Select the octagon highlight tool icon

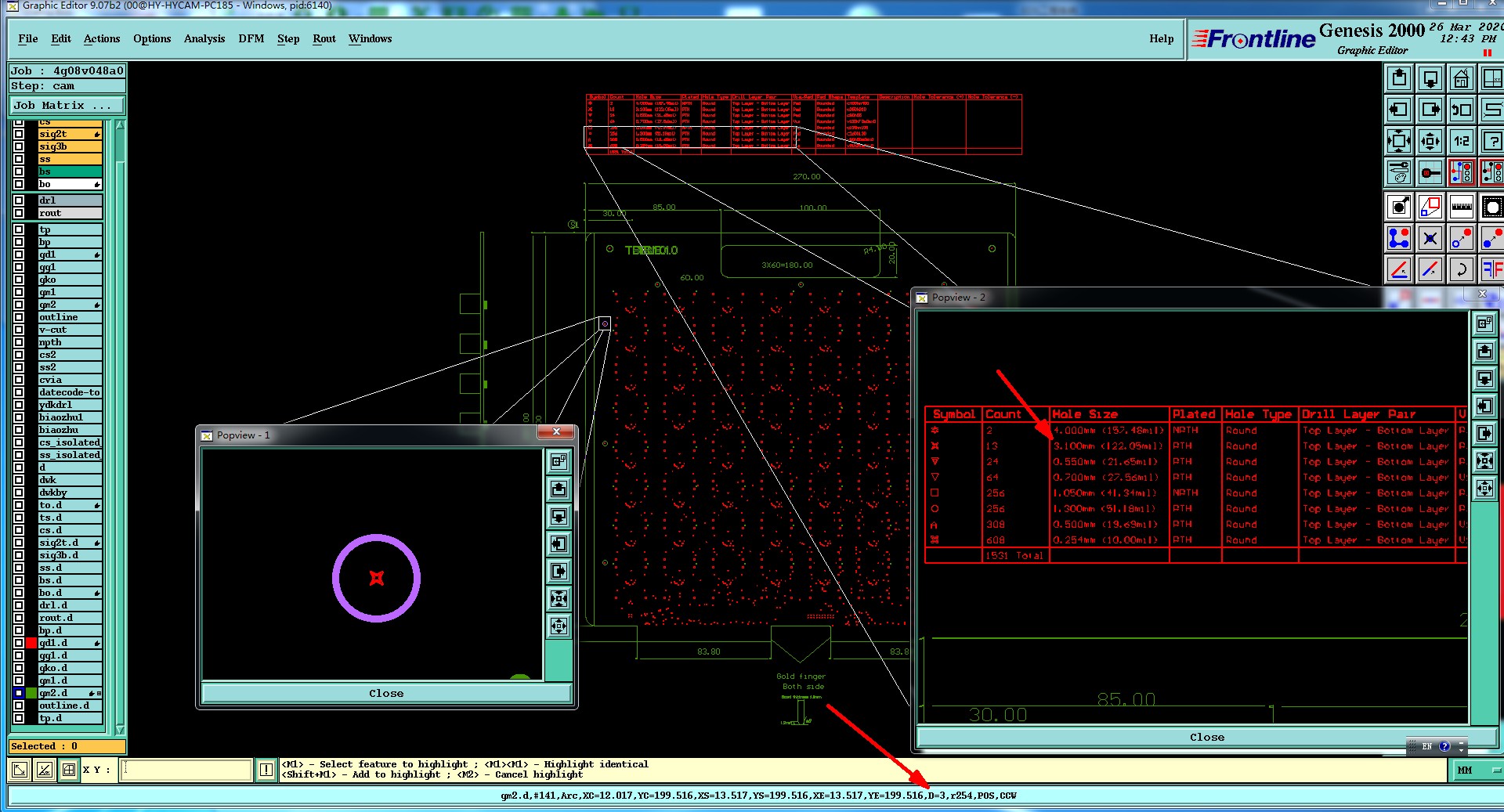(1492, 207)
